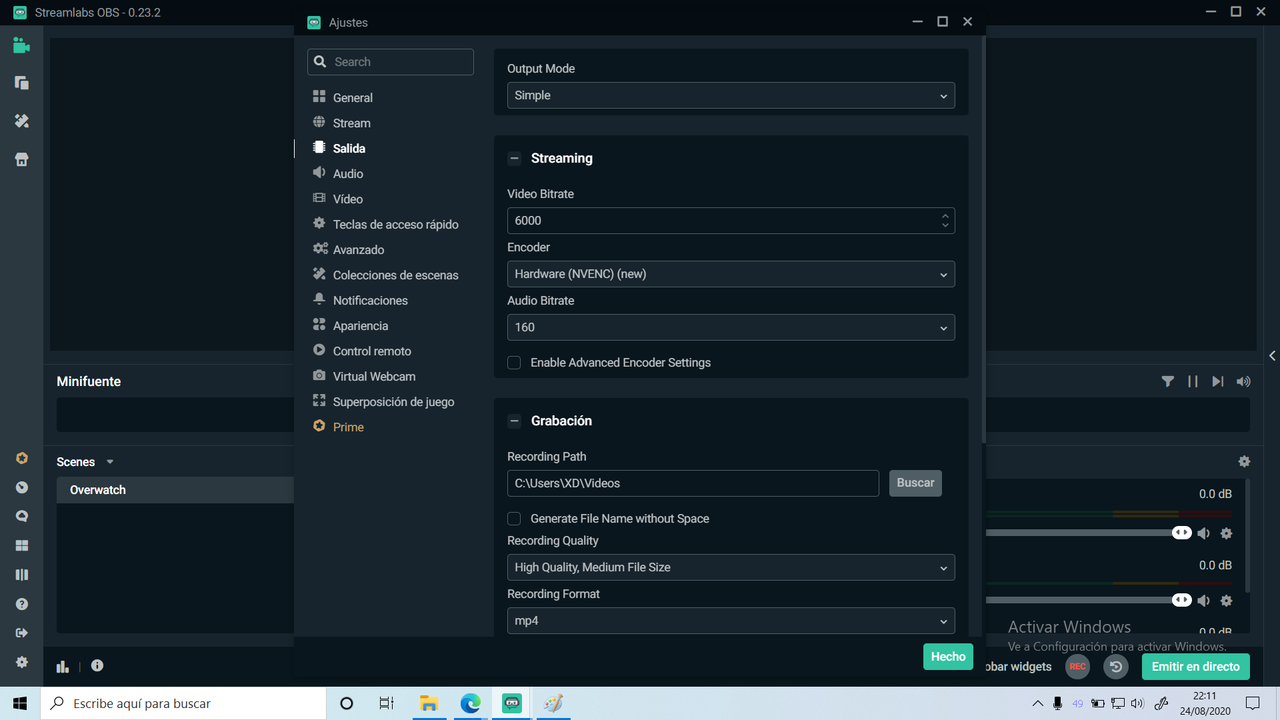
Task: Open File Explorer from taskbar
Action: tap(429, 703)
